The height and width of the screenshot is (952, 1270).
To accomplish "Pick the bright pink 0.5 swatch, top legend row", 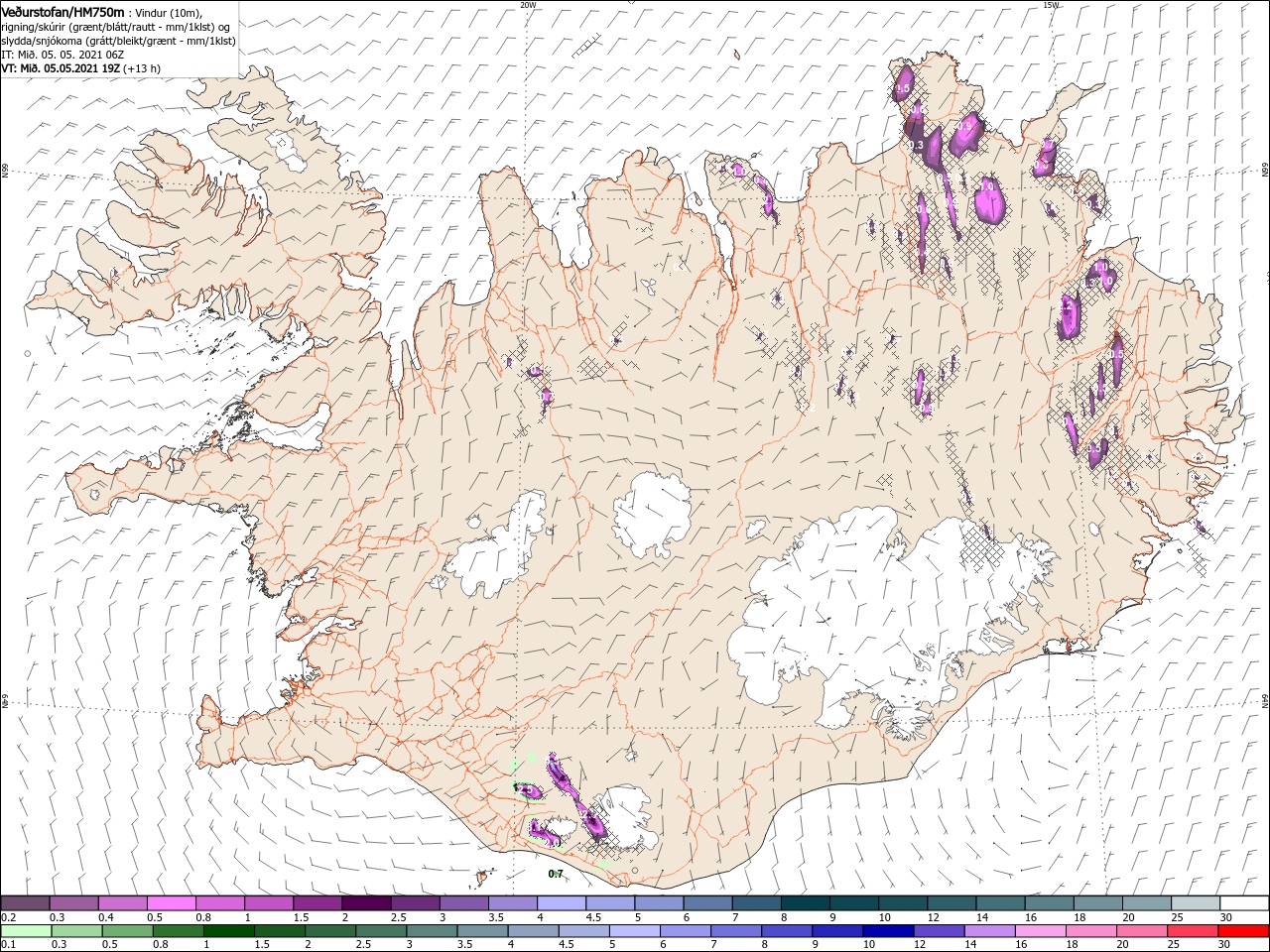I will (172, 903).
